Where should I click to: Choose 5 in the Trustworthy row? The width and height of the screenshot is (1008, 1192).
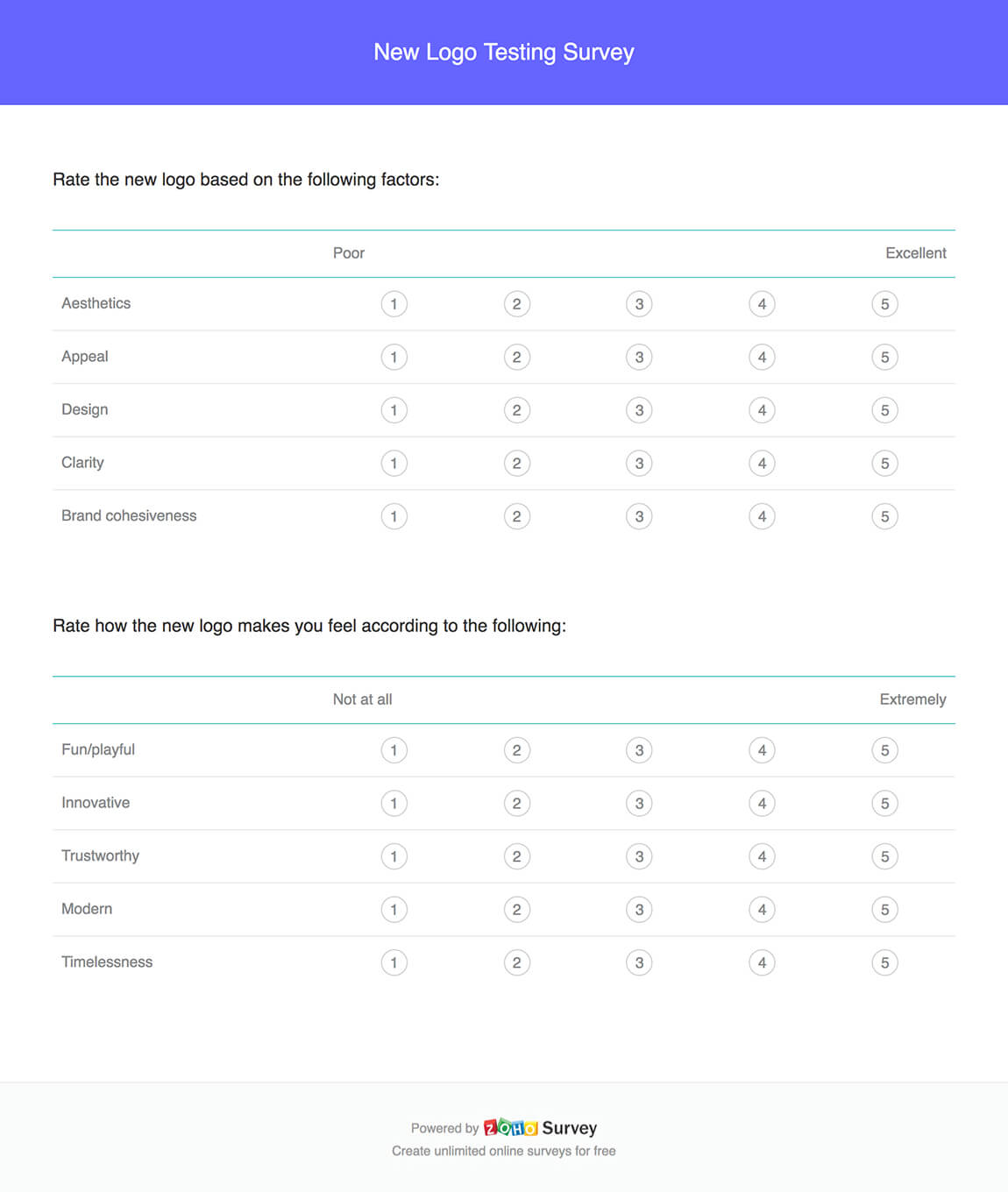(884, 856)
